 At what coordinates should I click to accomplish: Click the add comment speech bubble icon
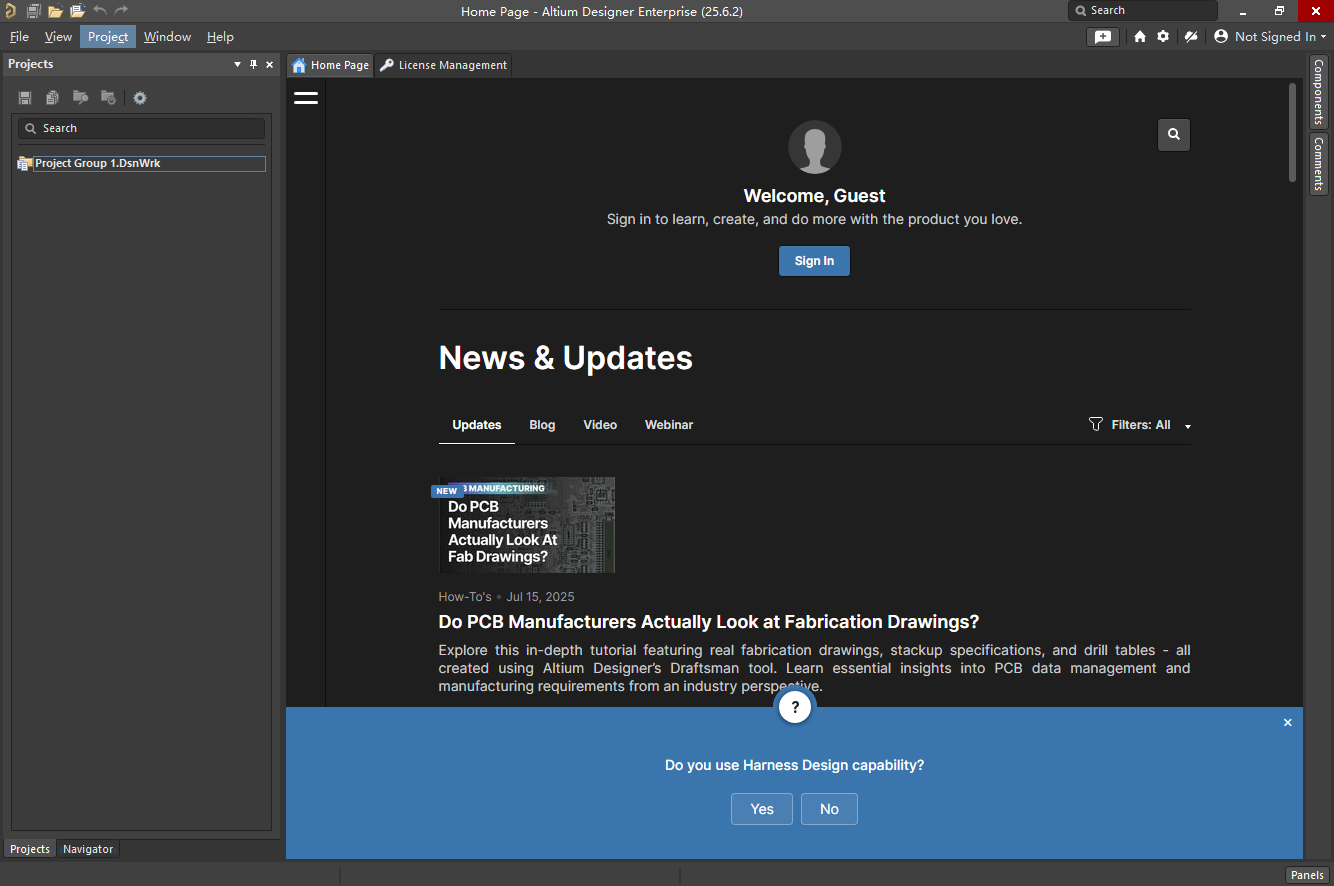(1103, 37)
